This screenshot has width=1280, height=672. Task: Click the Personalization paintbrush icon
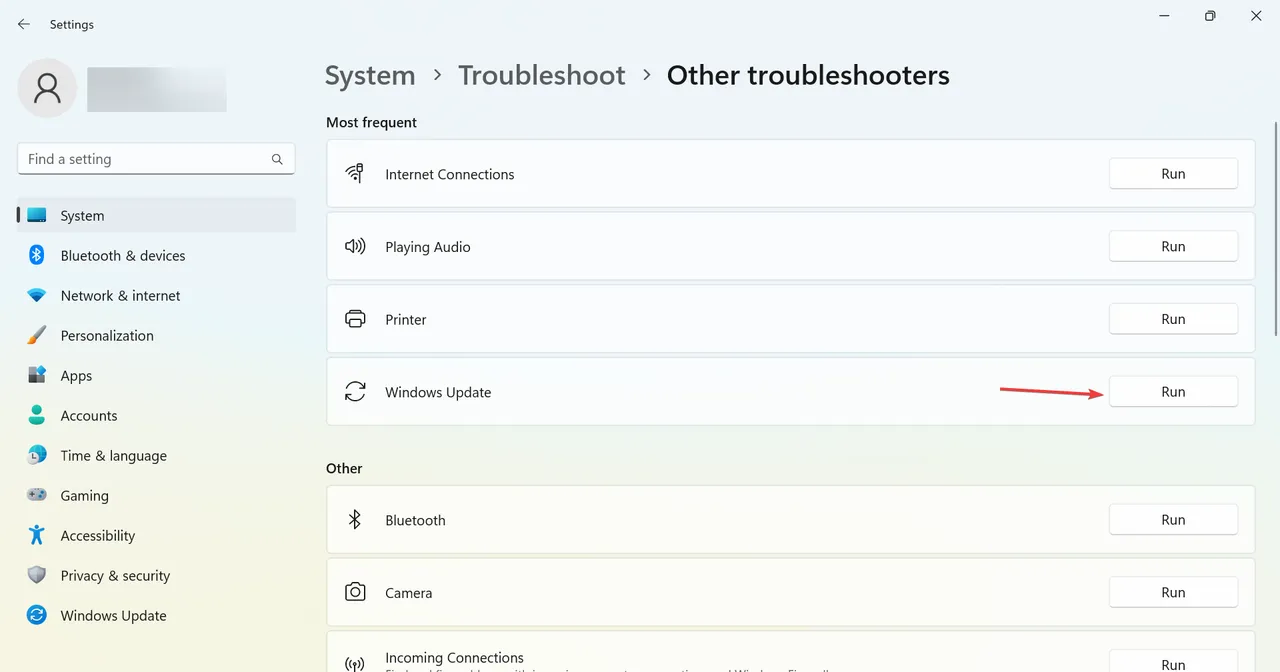coord(37,336)
